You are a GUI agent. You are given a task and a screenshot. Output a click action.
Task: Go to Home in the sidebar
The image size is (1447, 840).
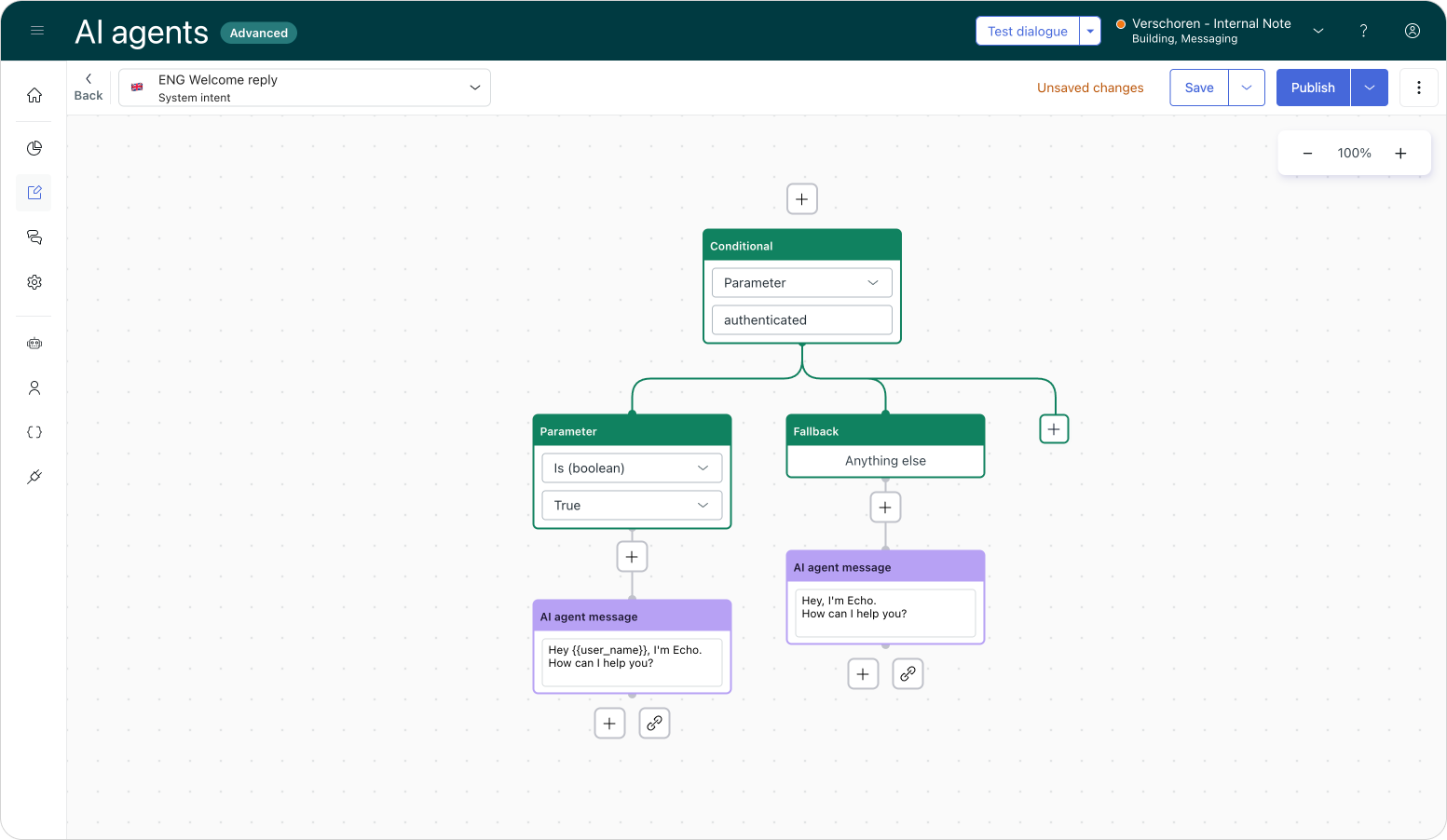pos(34,95)
